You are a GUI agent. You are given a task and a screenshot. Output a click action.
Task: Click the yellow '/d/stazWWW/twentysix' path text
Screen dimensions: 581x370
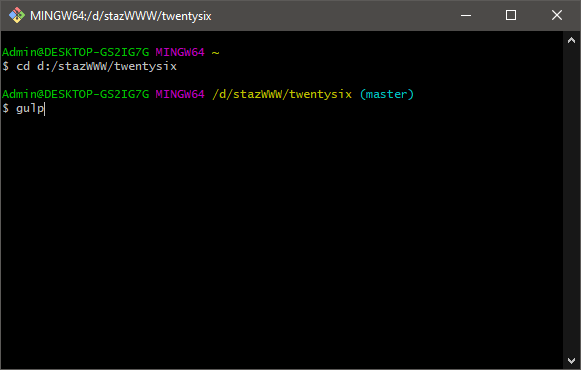point(282,94)
